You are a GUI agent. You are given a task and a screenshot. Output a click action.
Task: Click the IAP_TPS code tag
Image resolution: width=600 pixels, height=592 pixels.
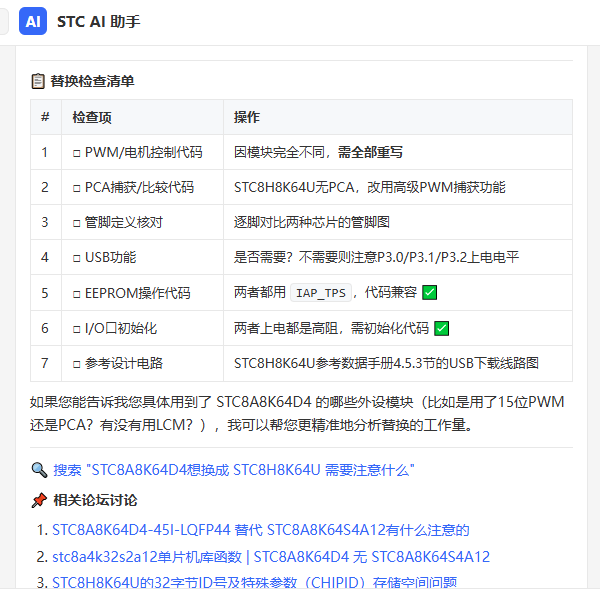321,293
